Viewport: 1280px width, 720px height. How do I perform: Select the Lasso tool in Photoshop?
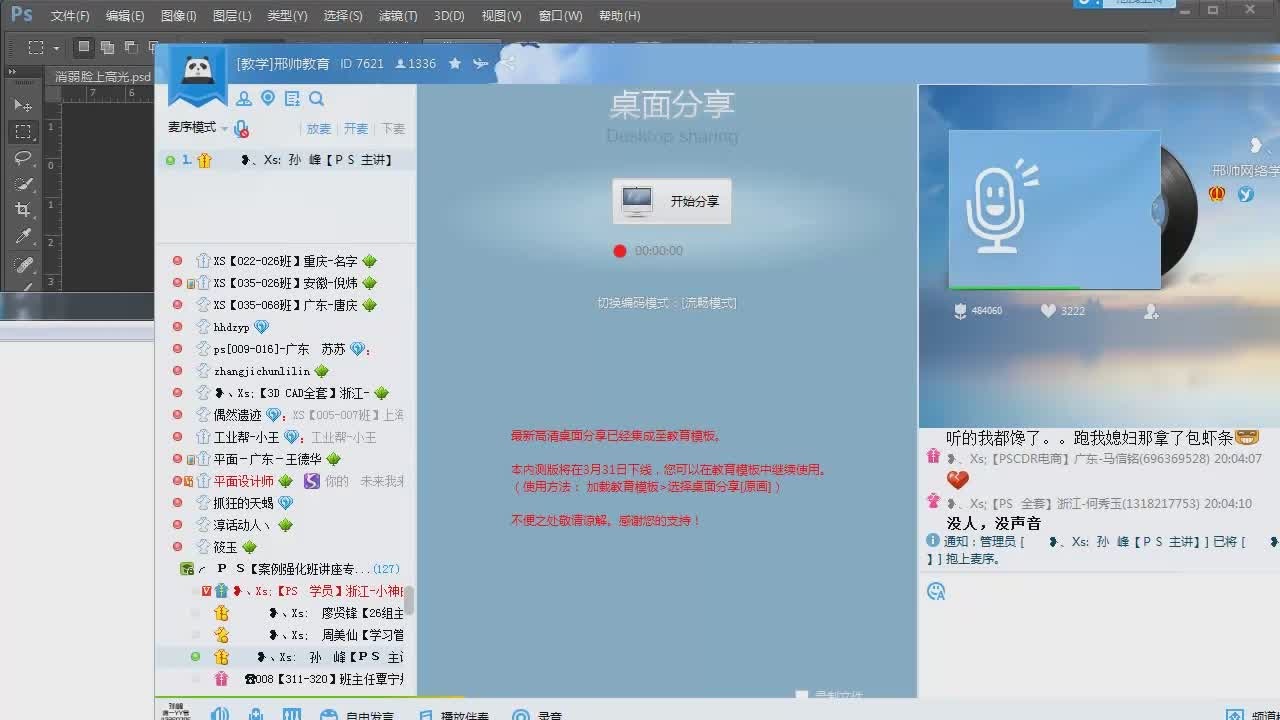tap(22, 158)
